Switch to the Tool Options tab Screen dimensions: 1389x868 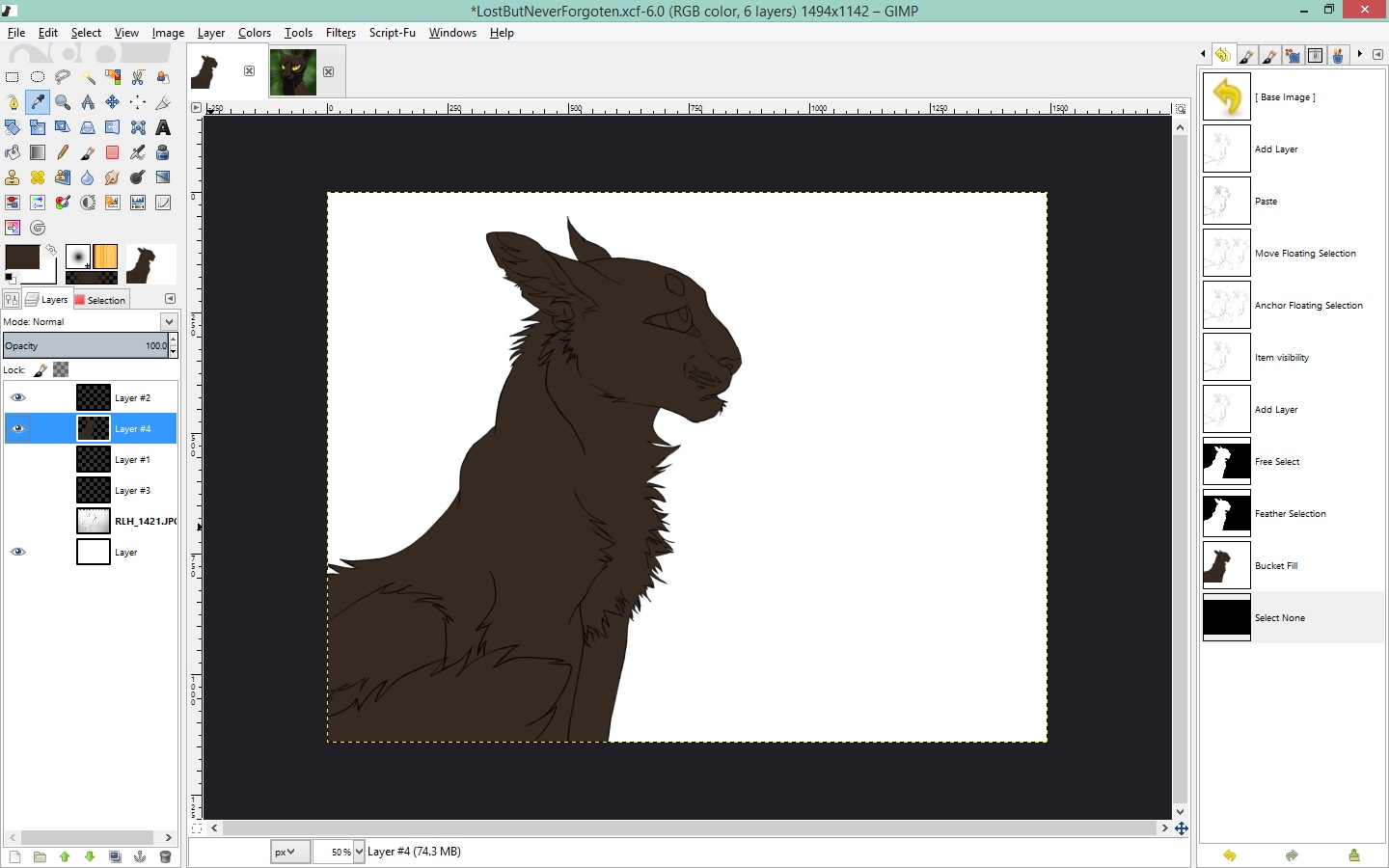tap(12, 300)
